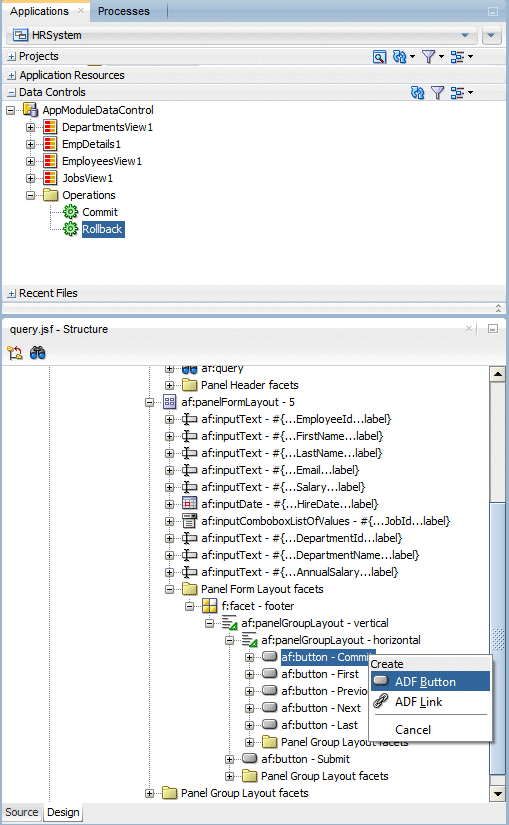Open the application menu arrow next to HRSystem

[x=491, y=35]
